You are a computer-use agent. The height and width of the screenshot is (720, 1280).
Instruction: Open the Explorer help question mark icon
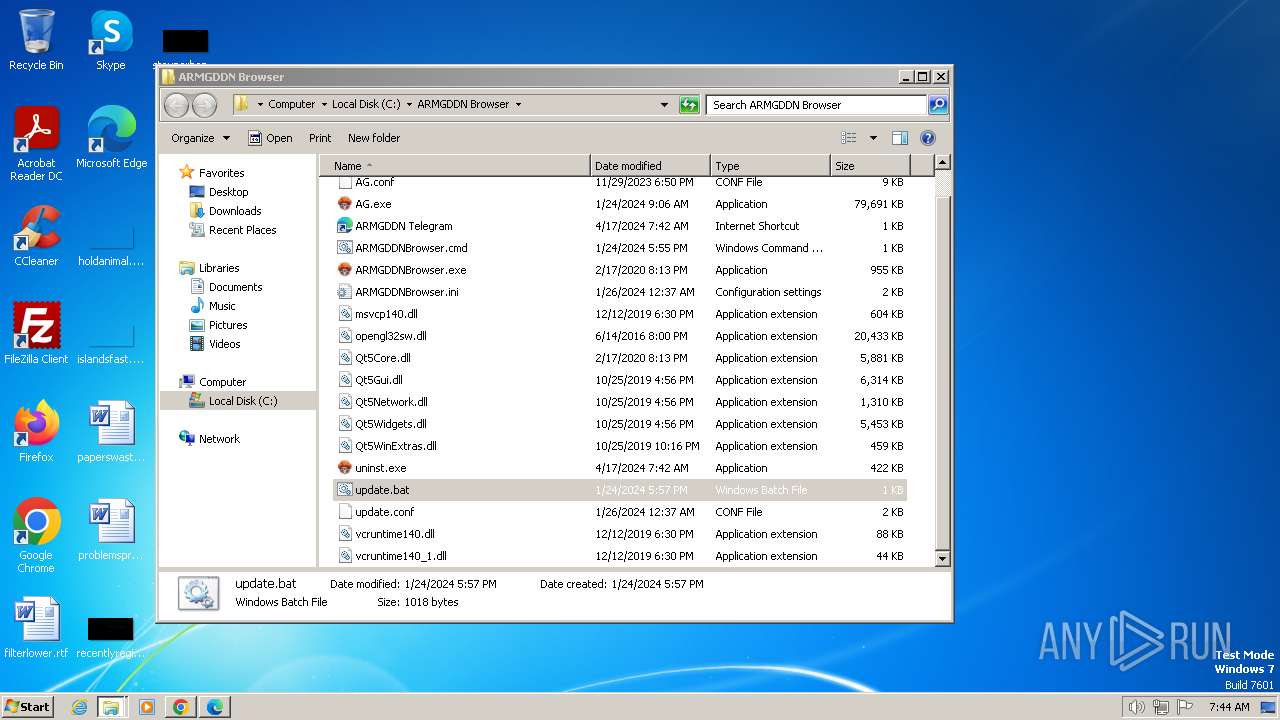927,138
